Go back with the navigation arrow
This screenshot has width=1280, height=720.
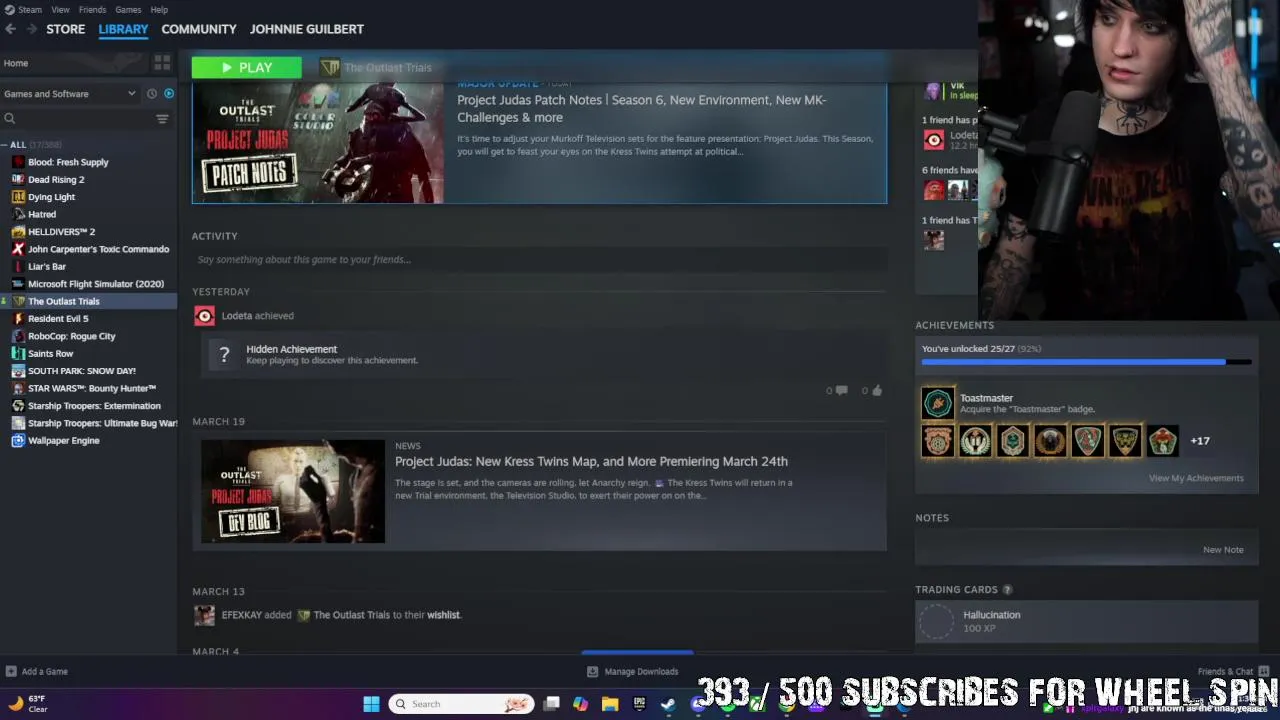click(x=10, y=29)
